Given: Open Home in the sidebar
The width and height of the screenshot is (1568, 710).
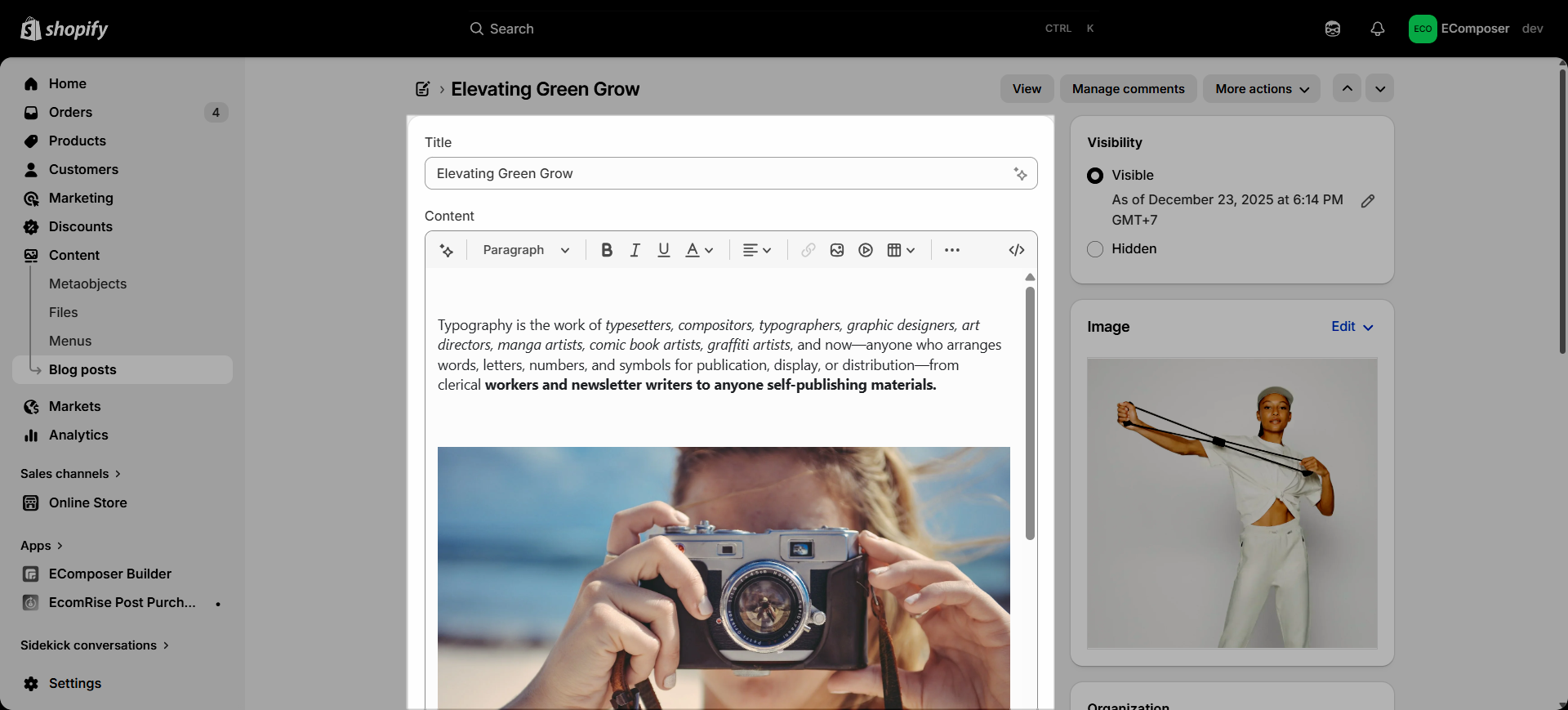Looking at the screenshot, I should coord(122,83).
